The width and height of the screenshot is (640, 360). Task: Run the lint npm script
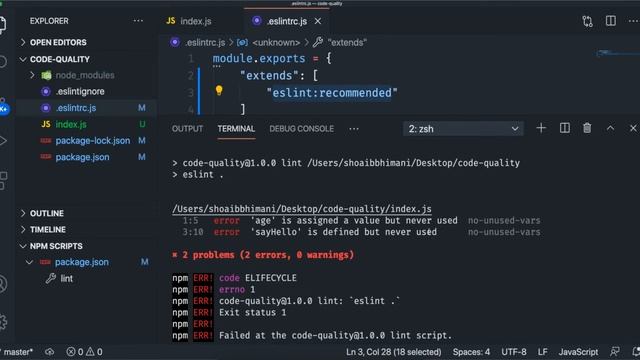67,279
